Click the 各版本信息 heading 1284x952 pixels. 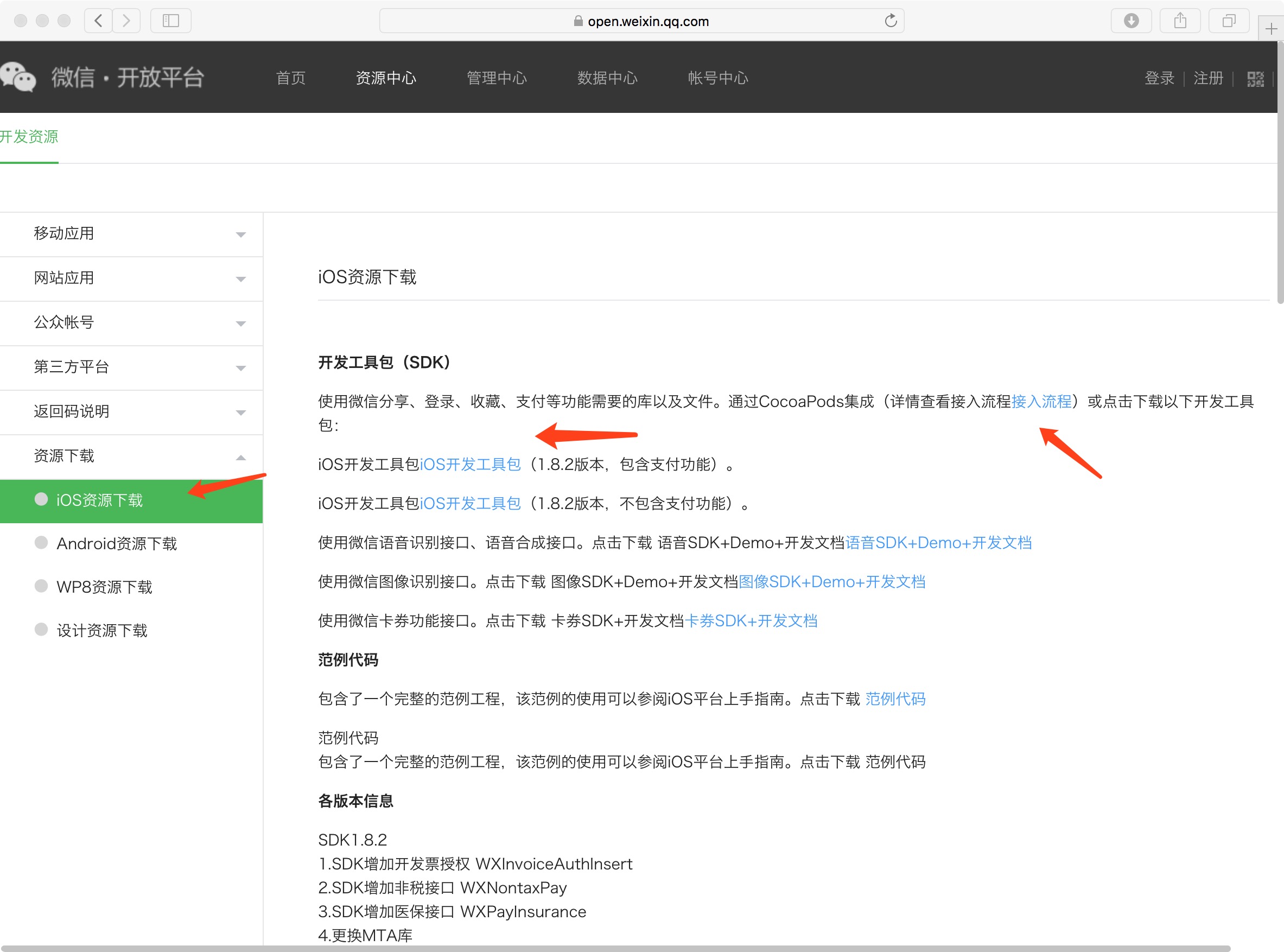coord(355,801)
